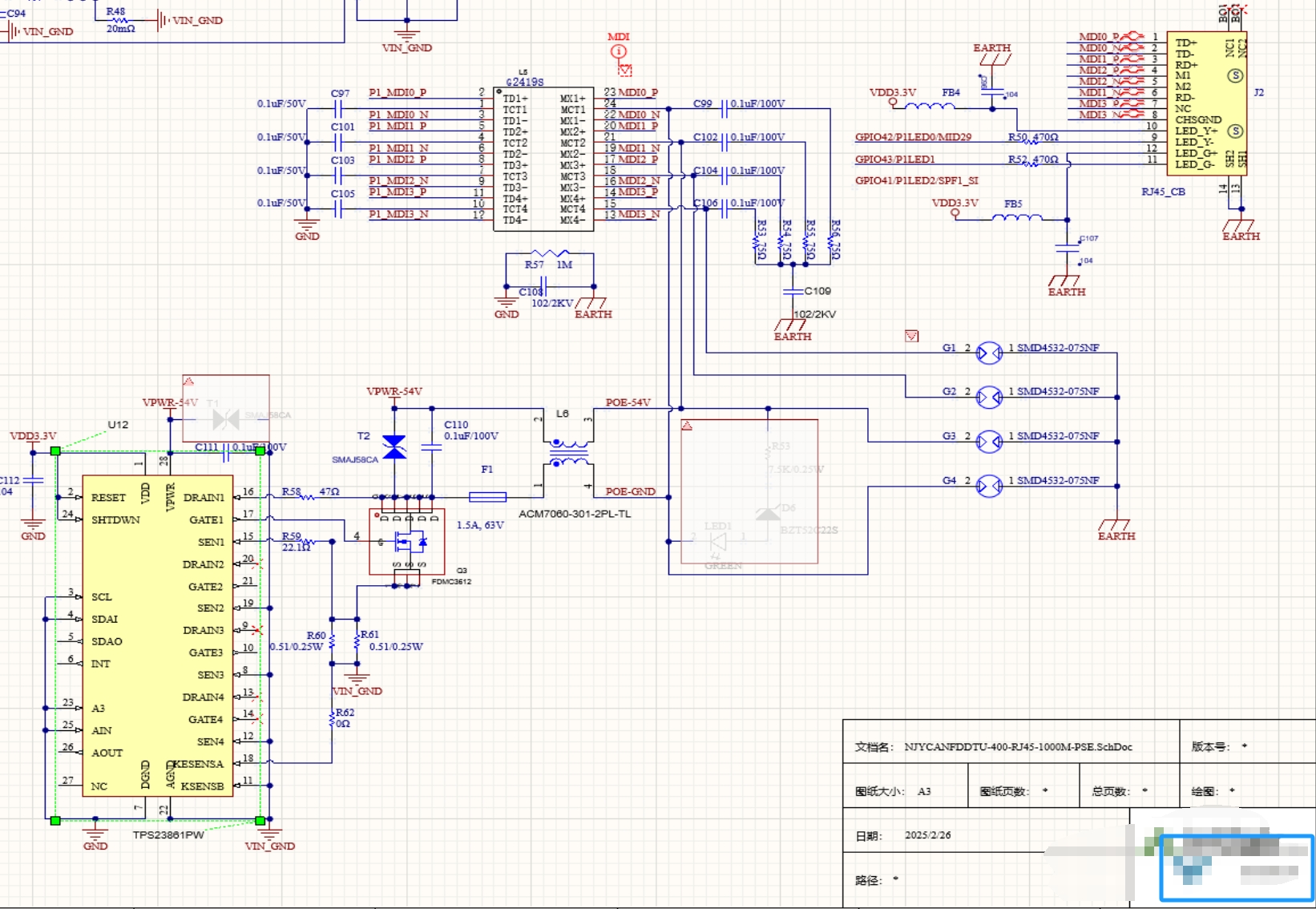Viewport: 1316px width, 909px height.
Task: Select the J2 RJ45 connector symbol
Action: point(1206,103)
